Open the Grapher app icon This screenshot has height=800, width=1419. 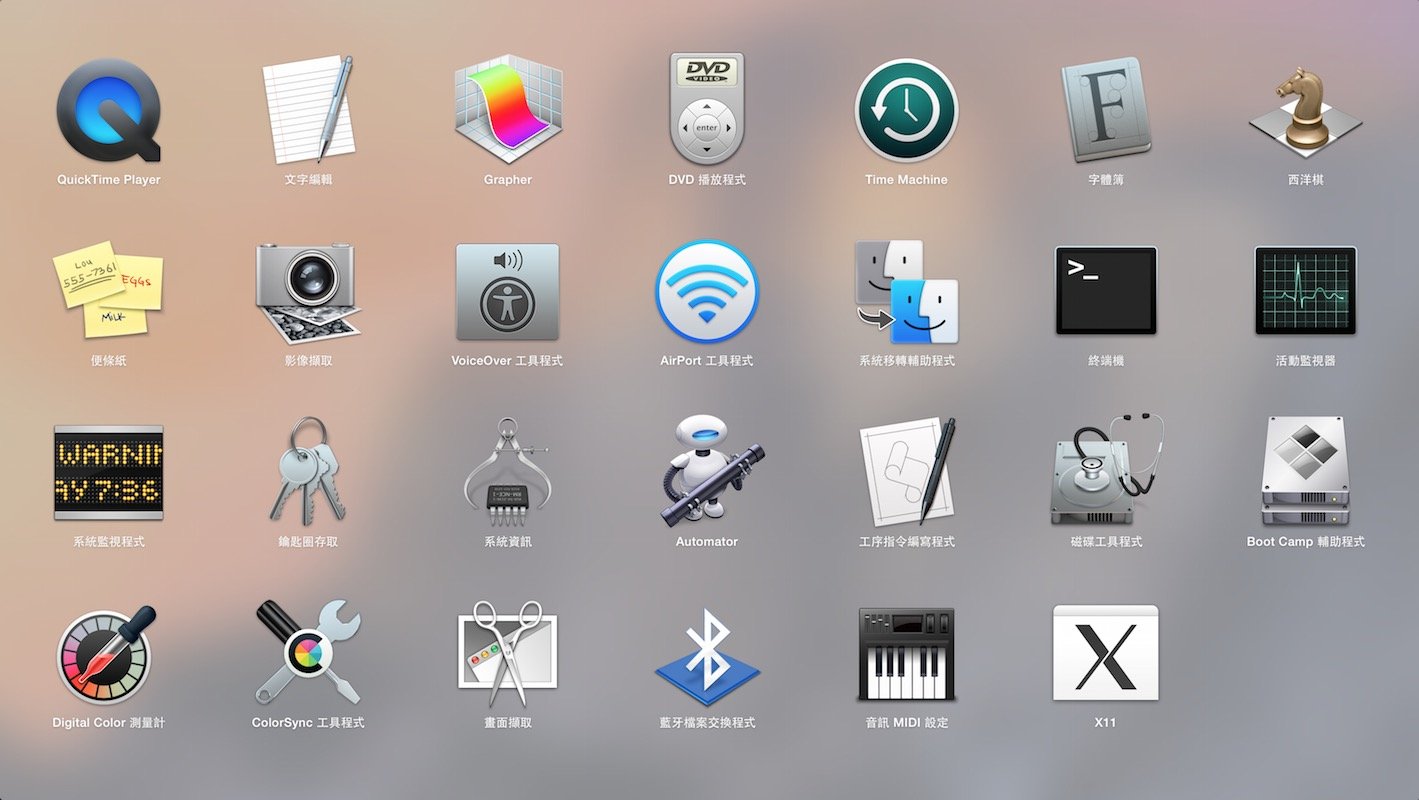tap(508, 110)
